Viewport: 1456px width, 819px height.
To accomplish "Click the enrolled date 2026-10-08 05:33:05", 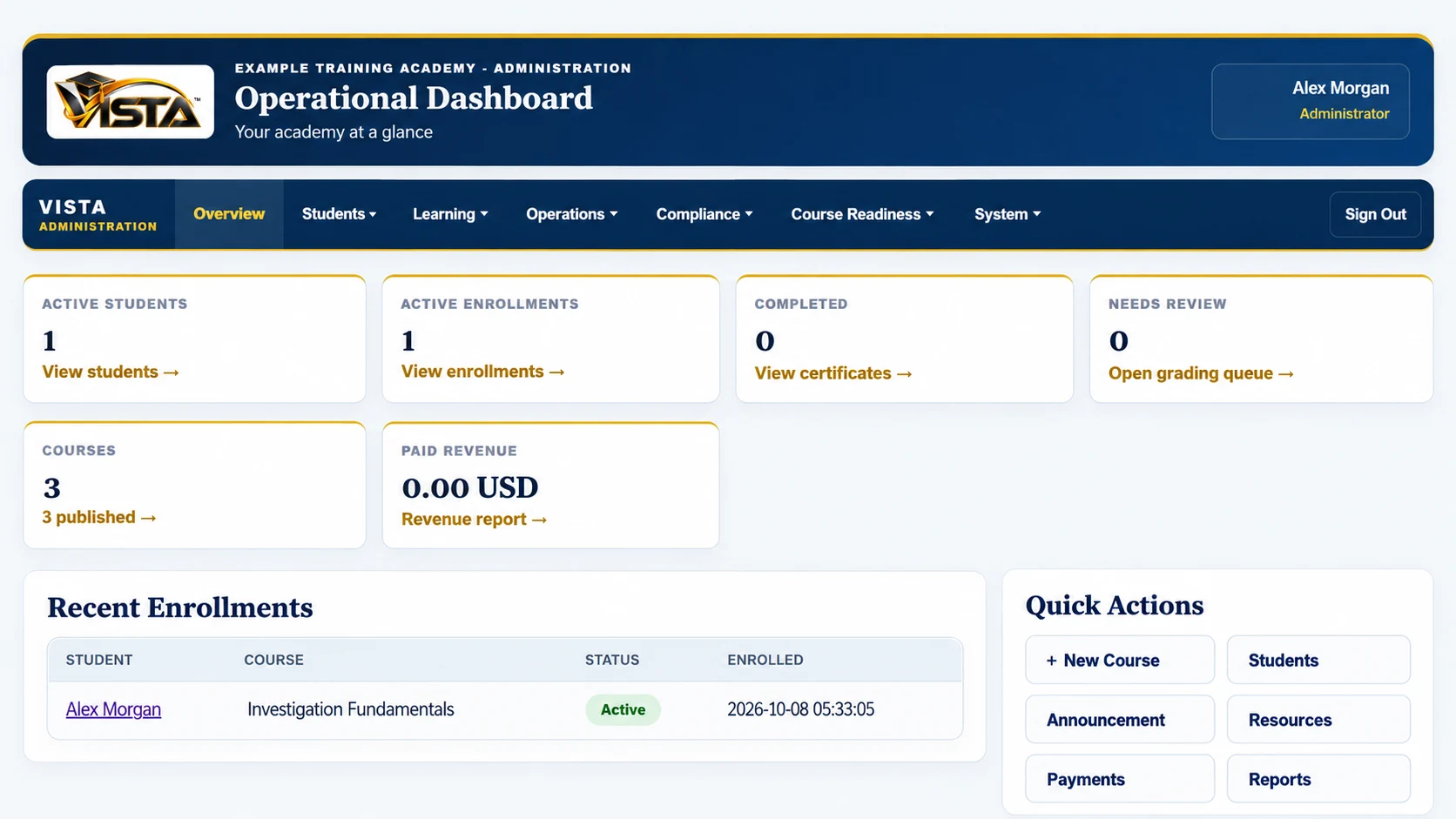I will click(801, 709).
